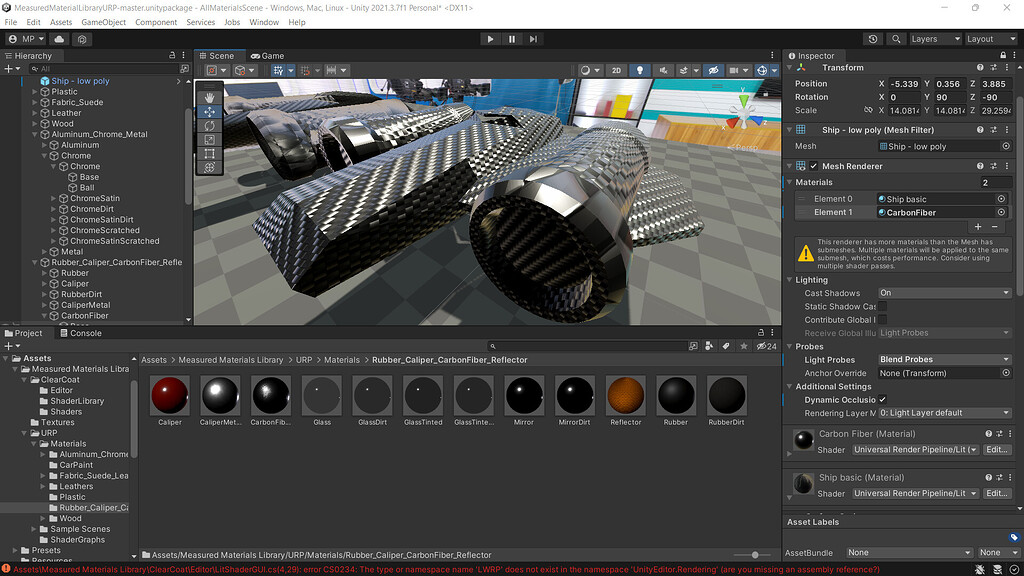Toggle the Dynamic Occlusion checkbox
The image size is (1024, 576).
(883, 399)
